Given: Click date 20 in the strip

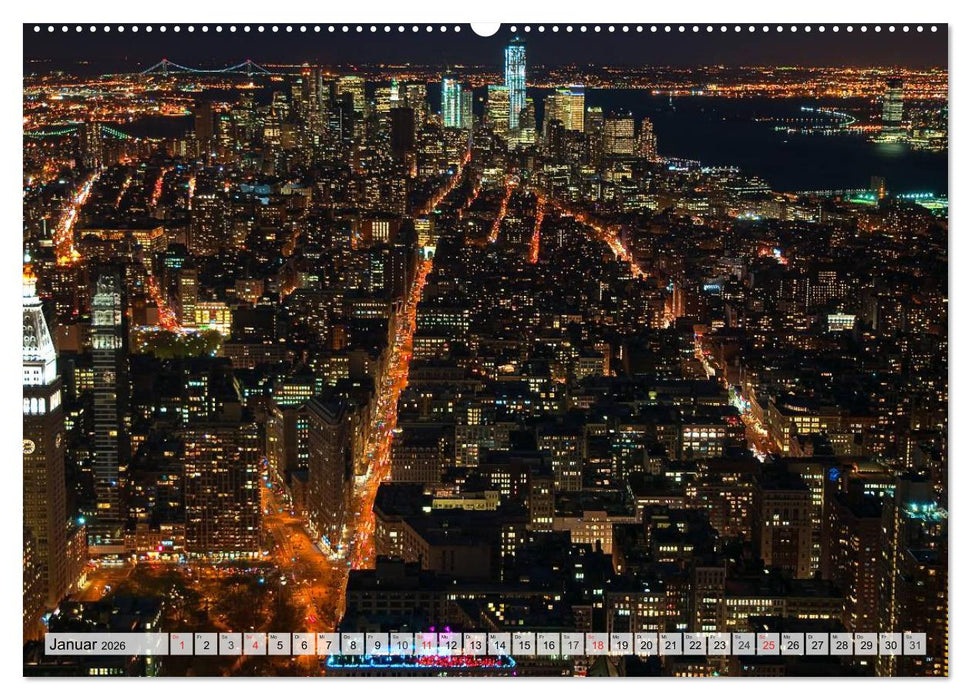Looking at the screenshot, I should (x=645, y=645).
